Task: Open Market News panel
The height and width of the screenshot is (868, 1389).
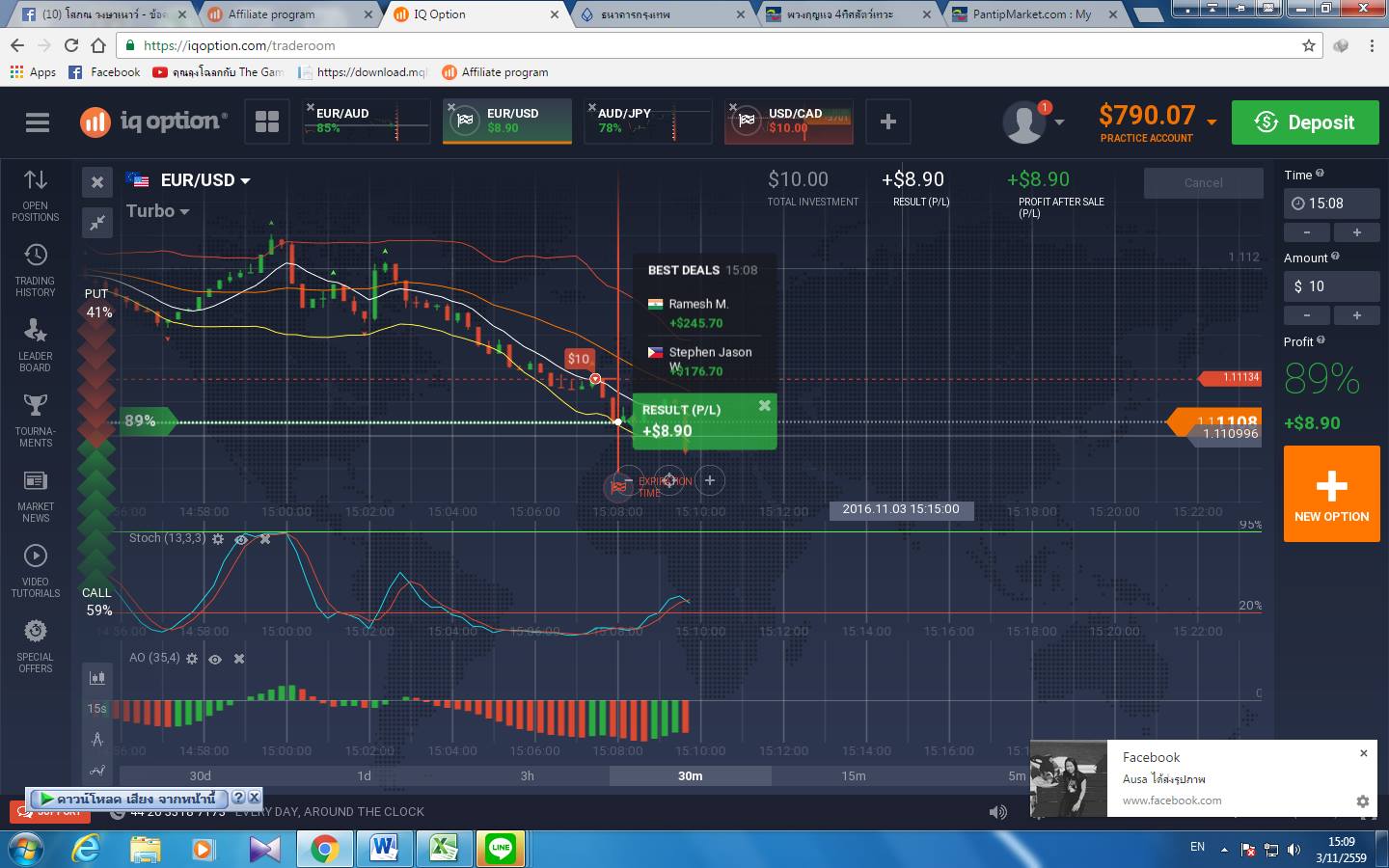Action: coord(36,496)
